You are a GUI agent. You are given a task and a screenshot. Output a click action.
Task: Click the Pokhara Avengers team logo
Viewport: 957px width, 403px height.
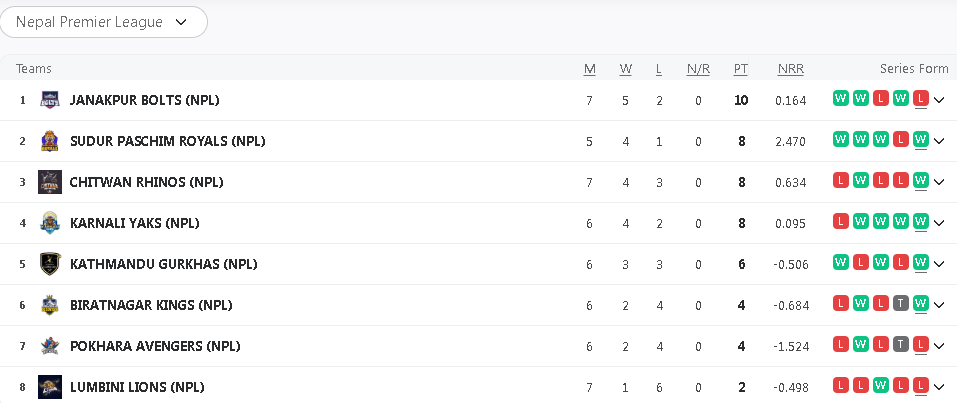click(x=50, y=346)
